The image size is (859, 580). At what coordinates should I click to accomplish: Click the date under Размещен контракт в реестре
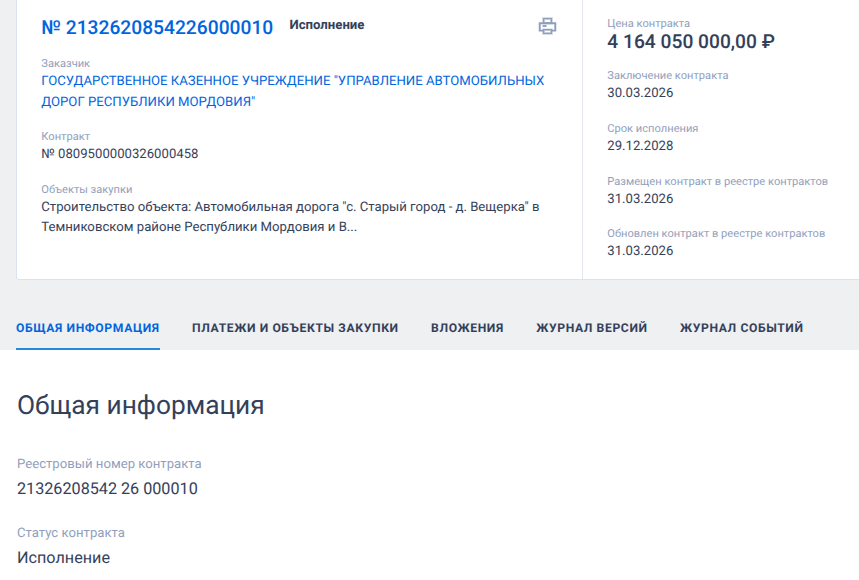(x=640, y=198)
